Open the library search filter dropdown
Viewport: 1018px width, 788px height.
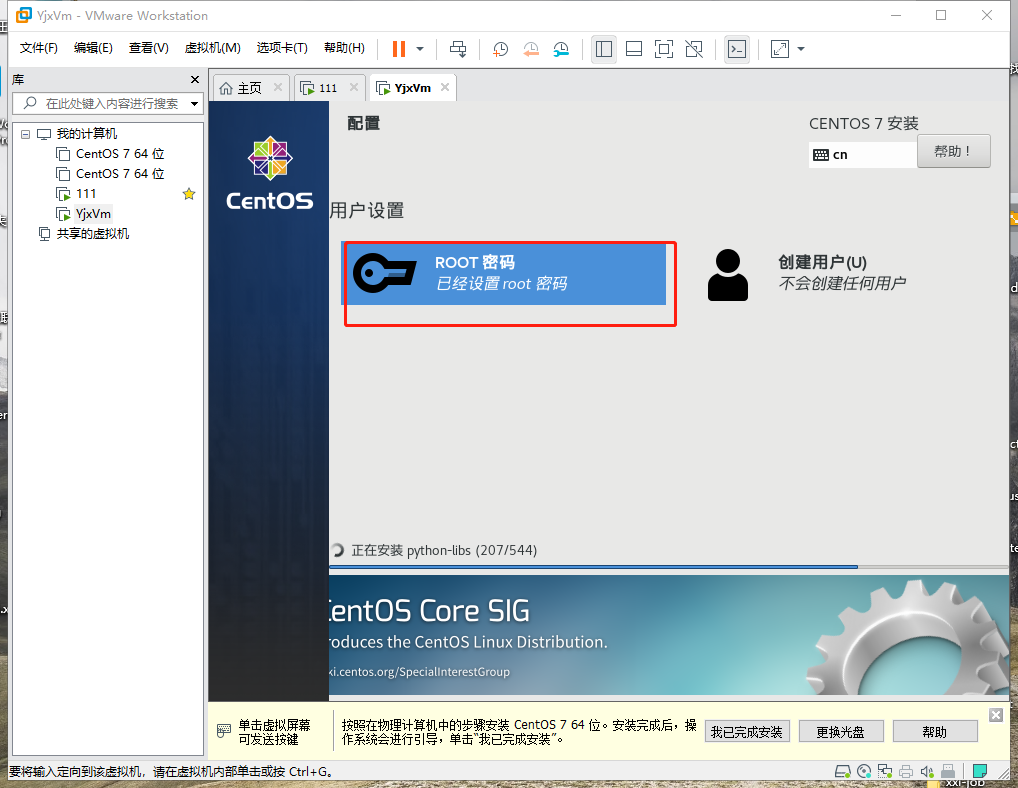[x=194, y=104]
